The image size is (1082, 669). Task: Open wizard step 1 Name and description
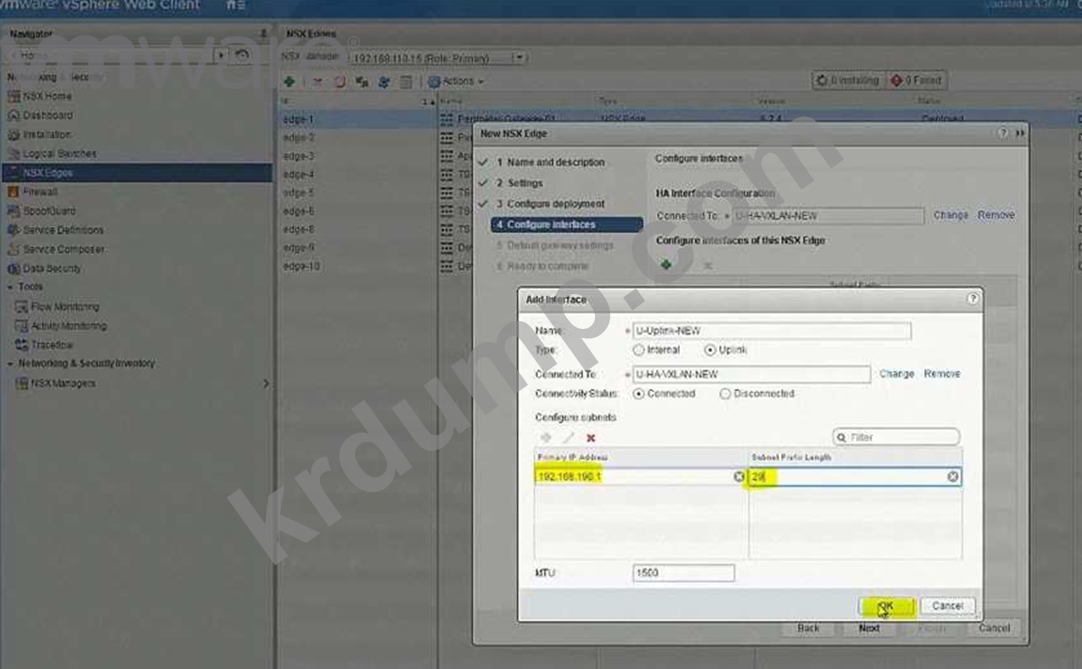[x=555, y=162]
